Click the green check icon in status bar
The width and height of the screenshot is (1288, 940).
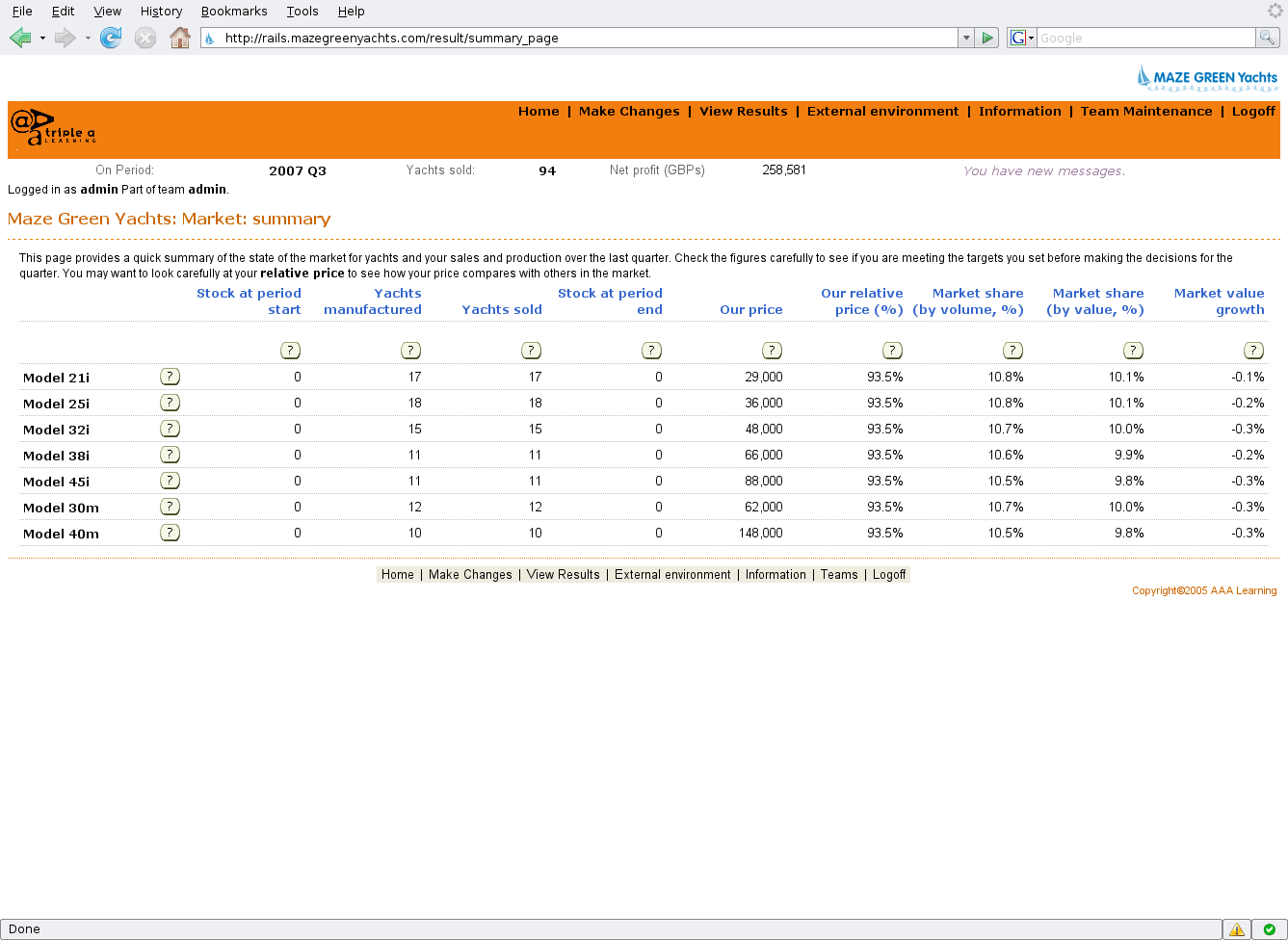1267,928
